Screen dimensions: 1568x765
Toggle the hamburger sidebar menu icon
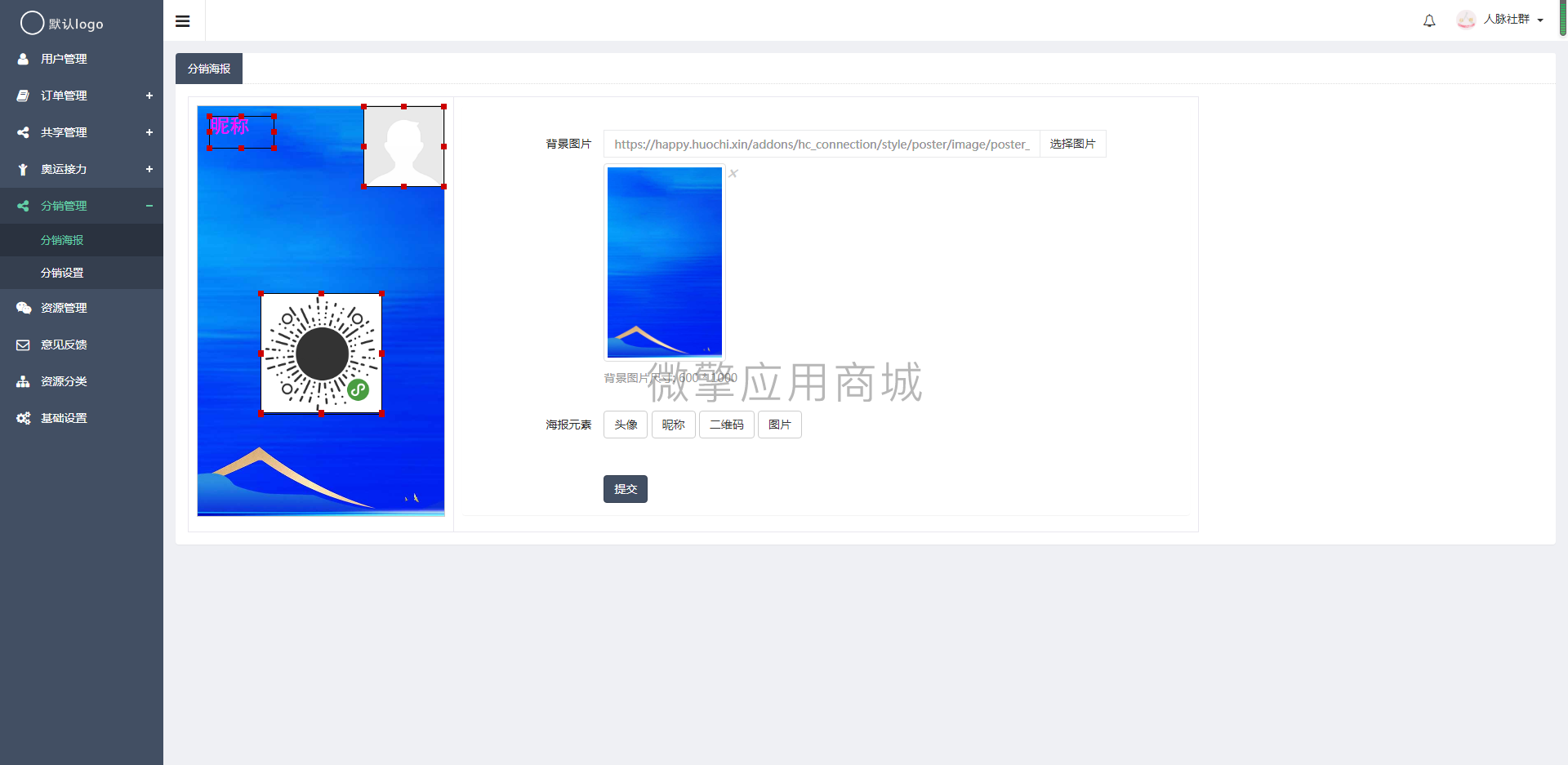point(183,21)
